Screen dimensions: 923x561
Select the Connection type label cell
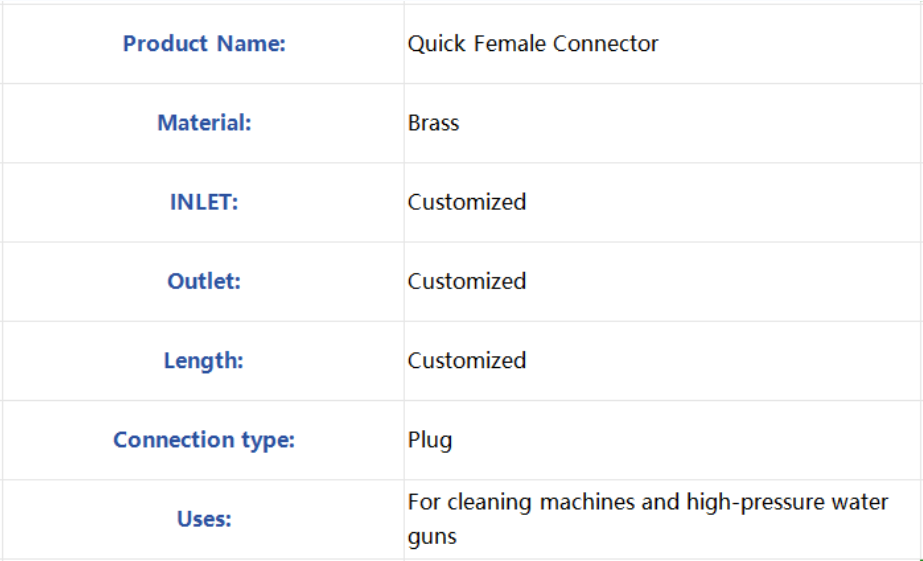tap(203, 440)
